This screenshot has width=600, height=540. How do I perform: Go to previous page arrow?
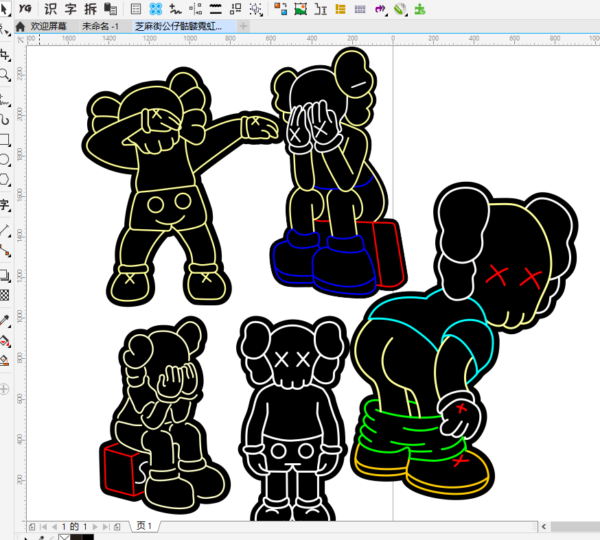coord(54,527)
